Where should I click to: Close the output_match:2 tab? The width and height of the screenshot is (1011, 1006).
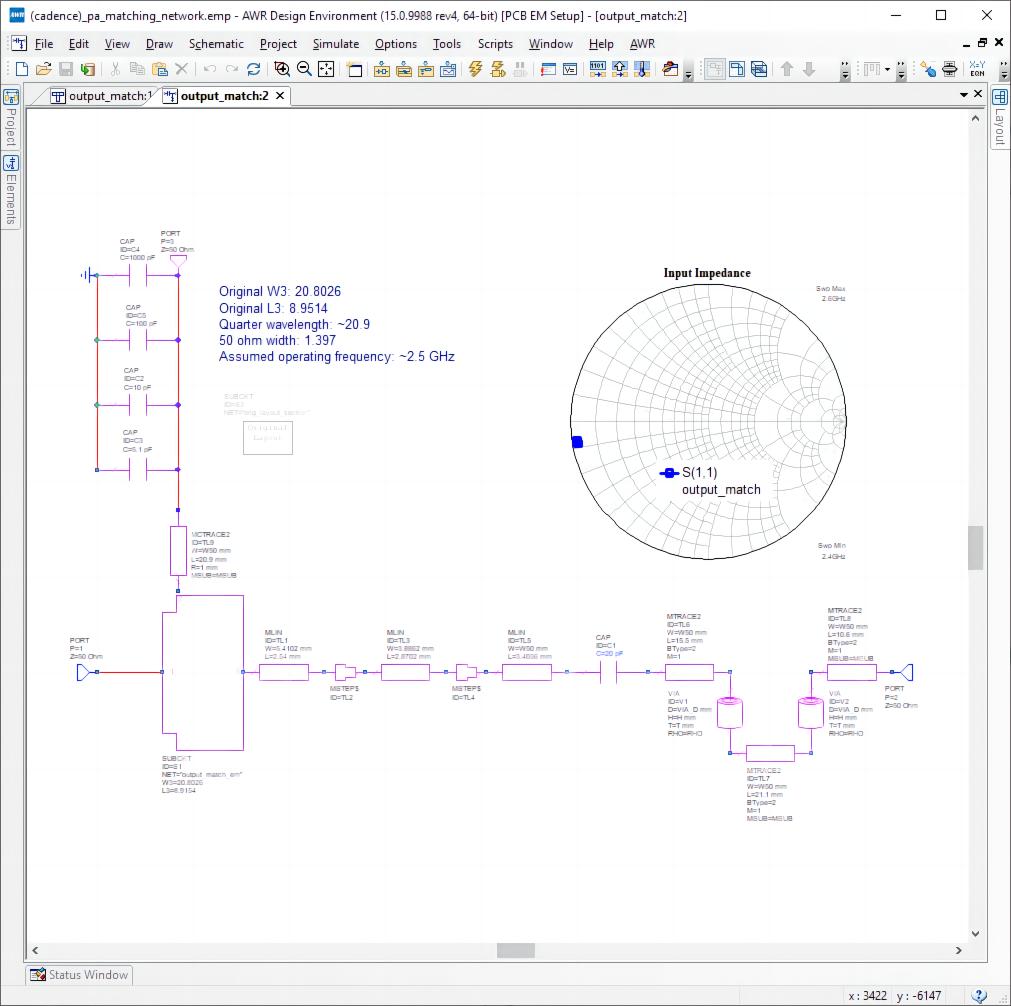point(280,96)
